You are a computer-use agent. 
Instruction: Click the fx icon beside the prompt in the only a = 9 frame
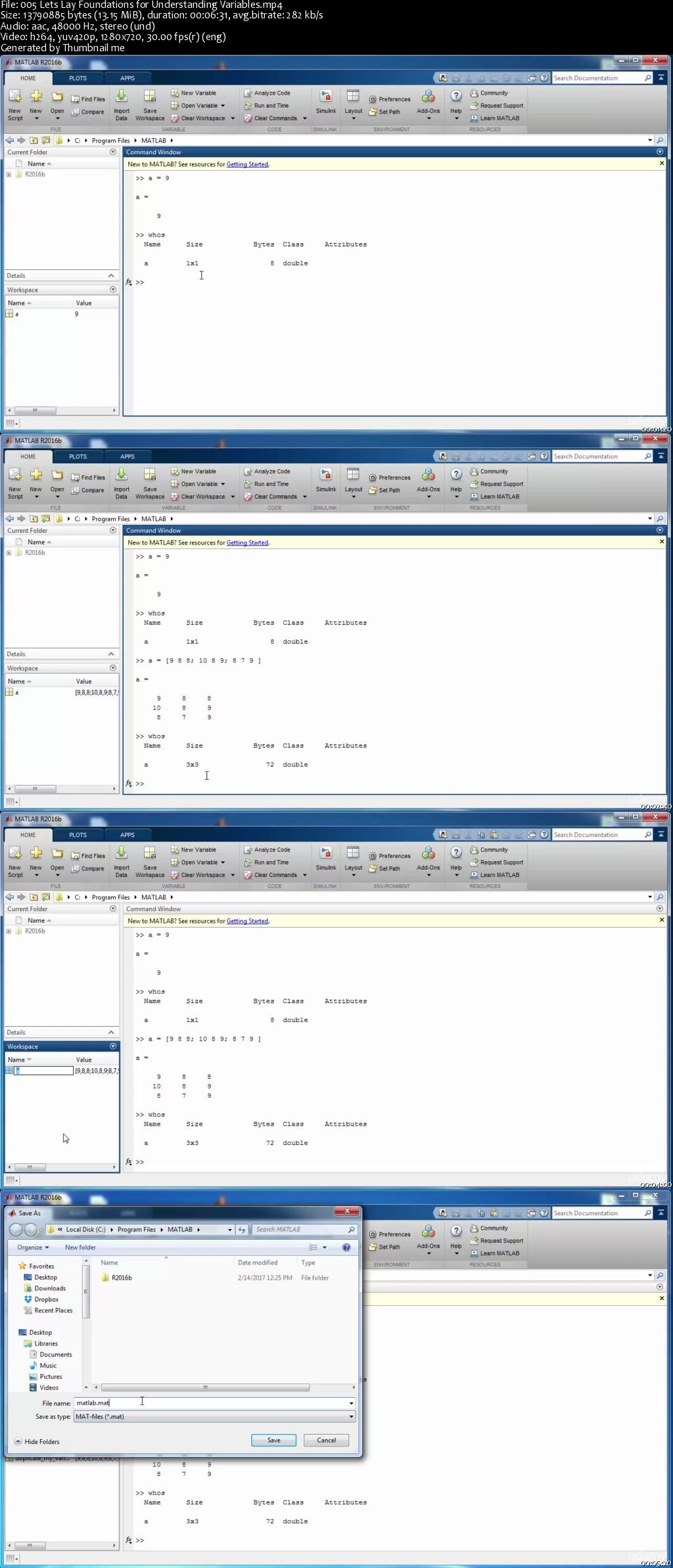click(x=129, y=282)
